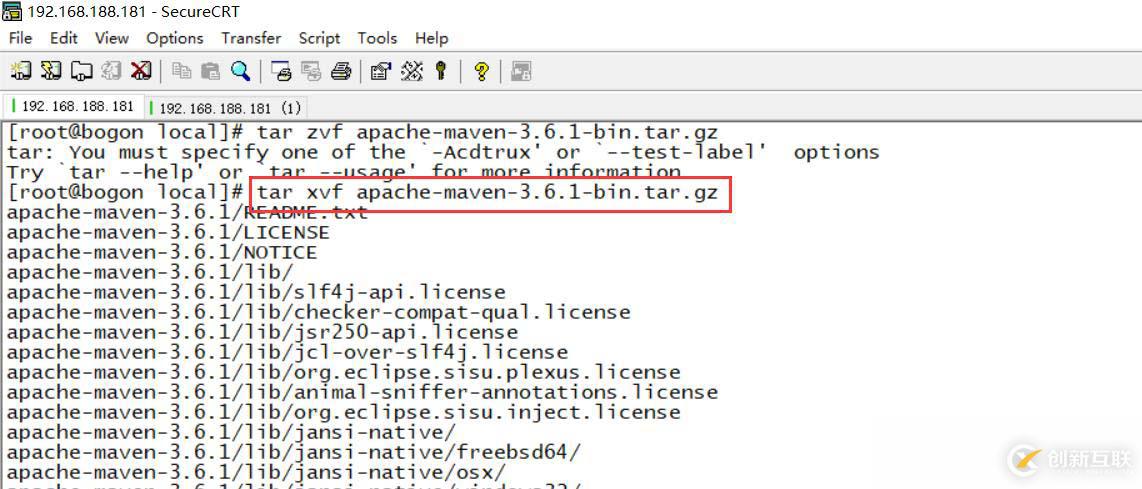Open the Script menu

319,38
